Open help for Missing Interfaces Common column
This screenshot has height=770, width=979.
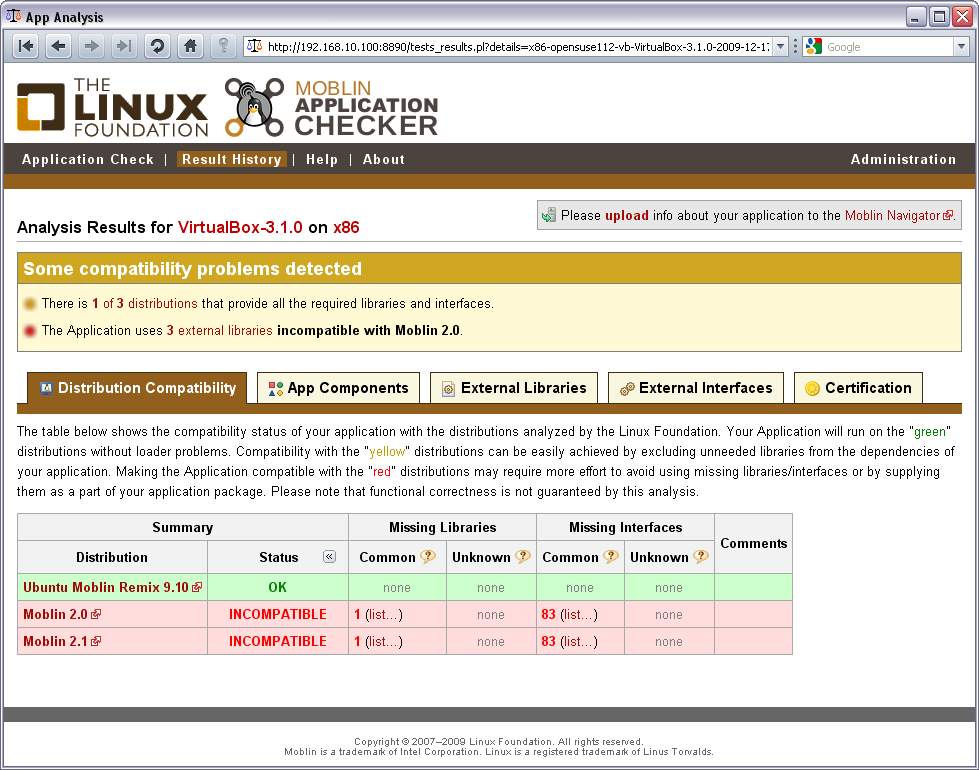coord(611,556)
